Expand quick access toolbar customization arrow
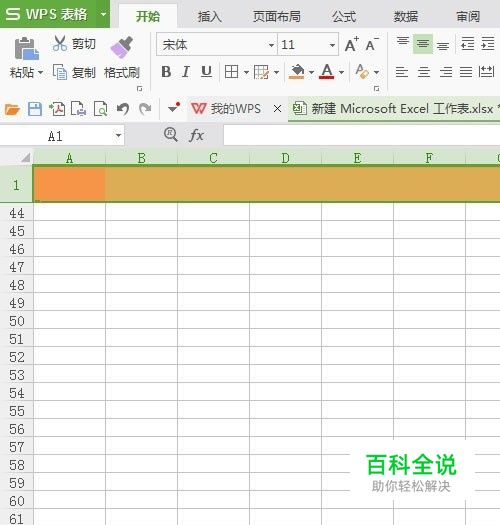Image resolution: width=500 pixels, height=525 pixels. tap(174, 108)
